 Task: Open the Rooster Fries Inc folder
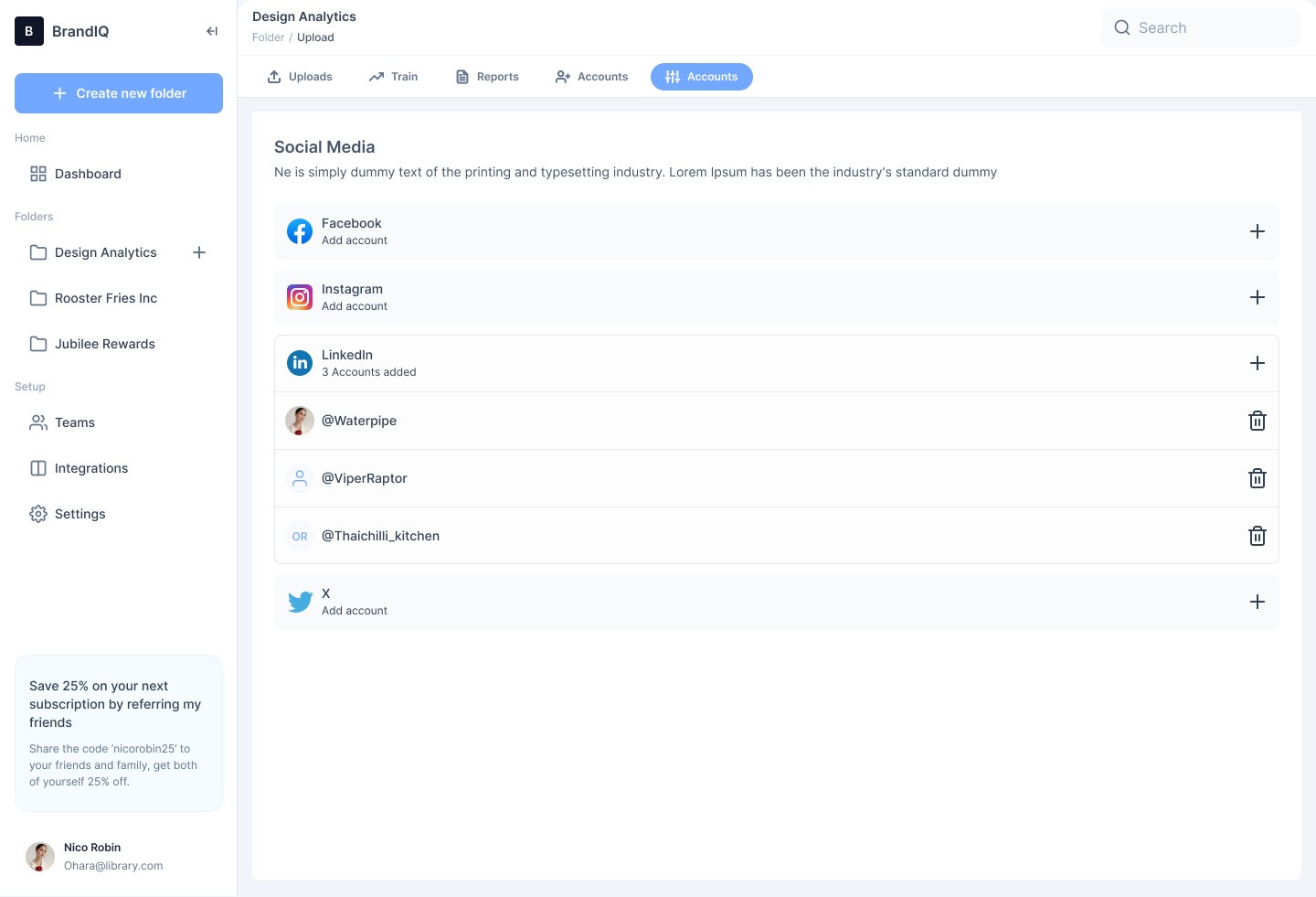click(x=105, y=298)
